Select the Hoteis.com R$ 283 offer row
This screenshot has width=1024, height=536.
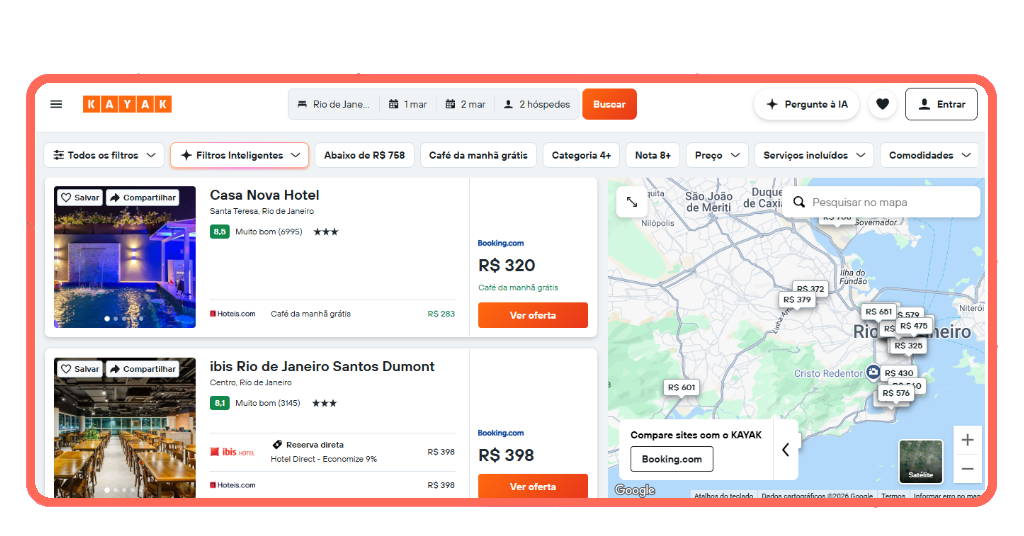[332, 314]
